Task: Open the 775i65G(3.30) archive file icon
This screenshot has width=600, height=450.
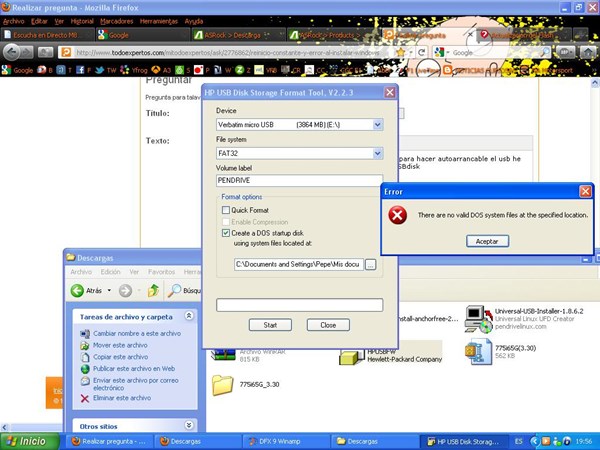Action: coord(477,350)
